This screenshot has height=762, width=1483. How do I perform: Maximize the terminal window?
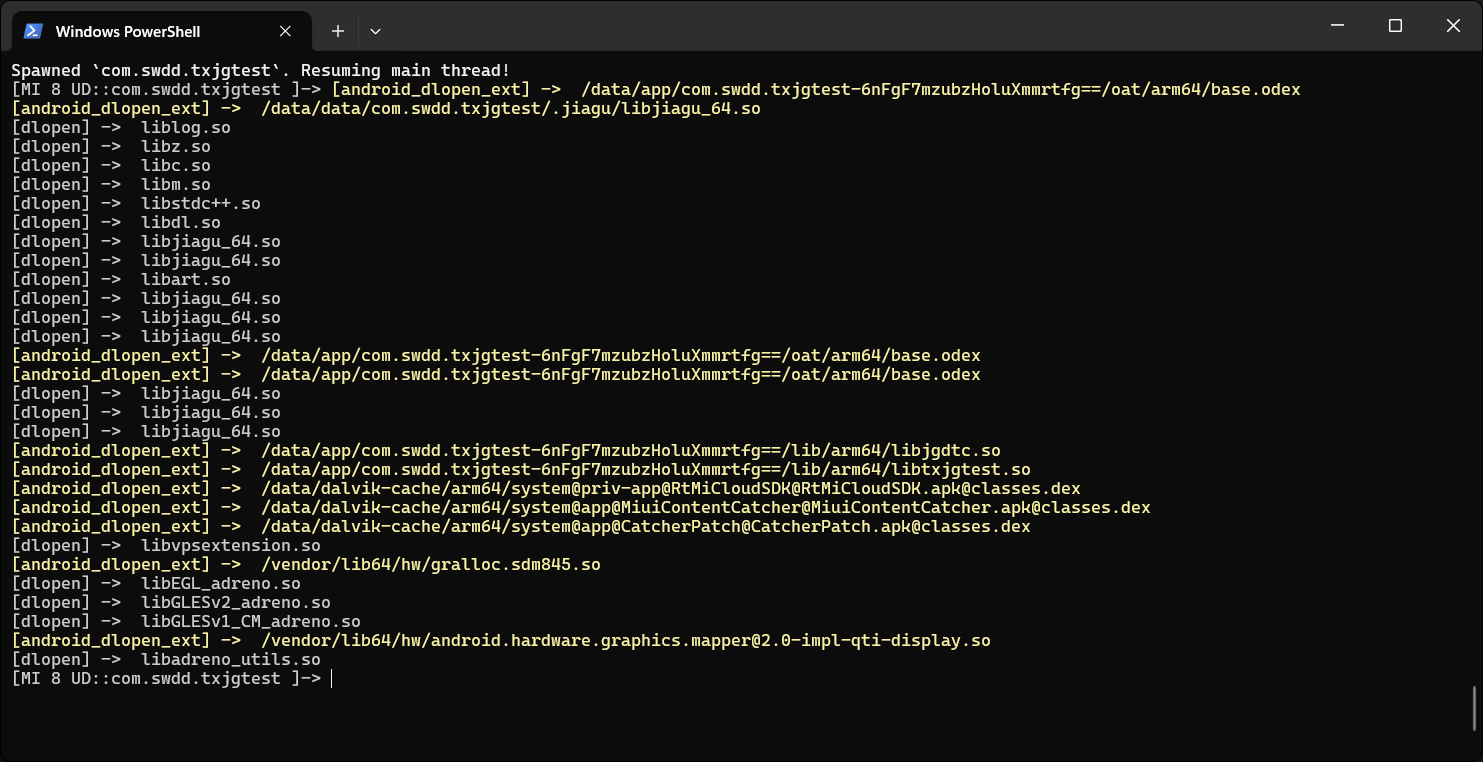(x=1395, y=26)
